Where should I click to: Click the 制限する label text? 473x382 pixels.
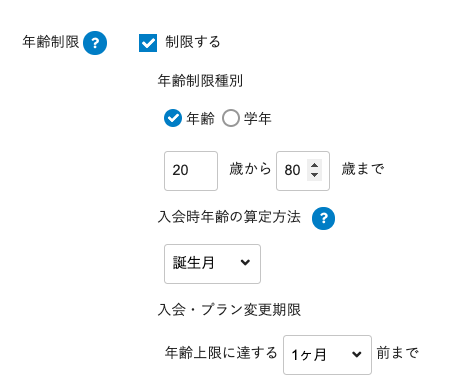coord(193,42)
